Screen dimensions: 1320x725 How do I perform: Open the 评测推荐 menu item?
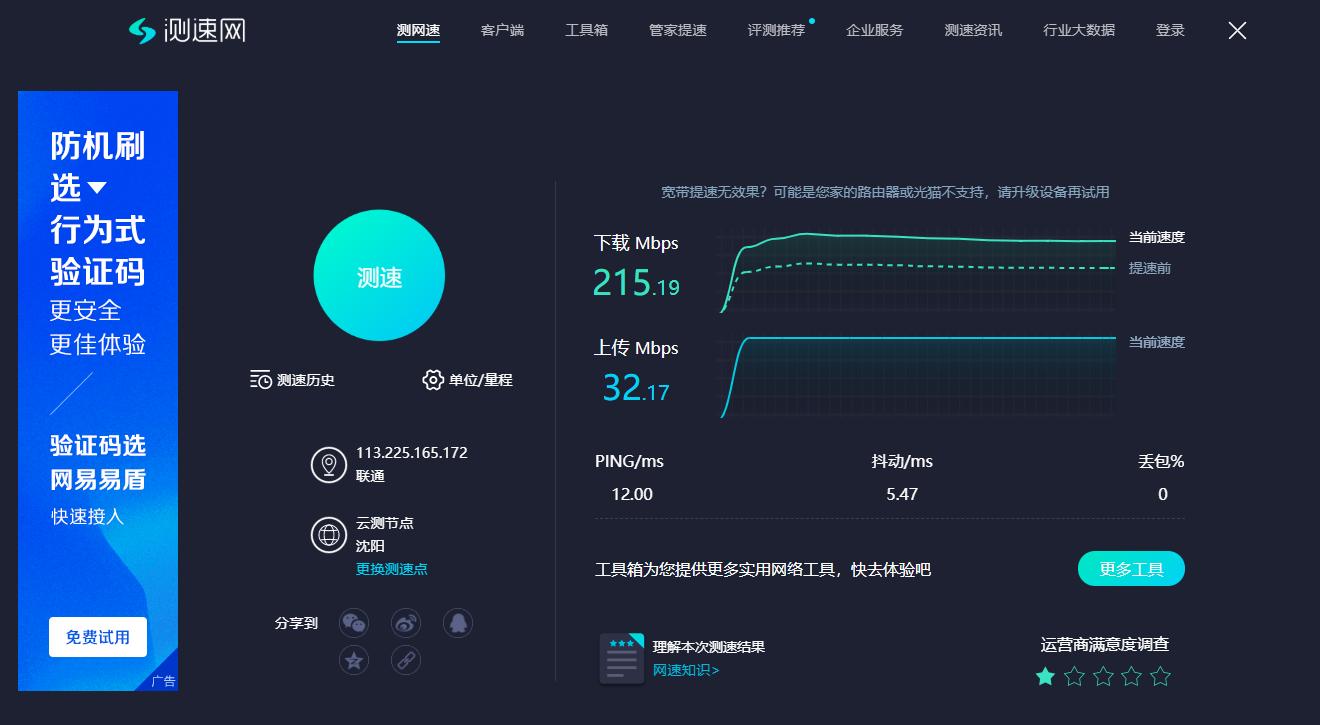(777, 30)
